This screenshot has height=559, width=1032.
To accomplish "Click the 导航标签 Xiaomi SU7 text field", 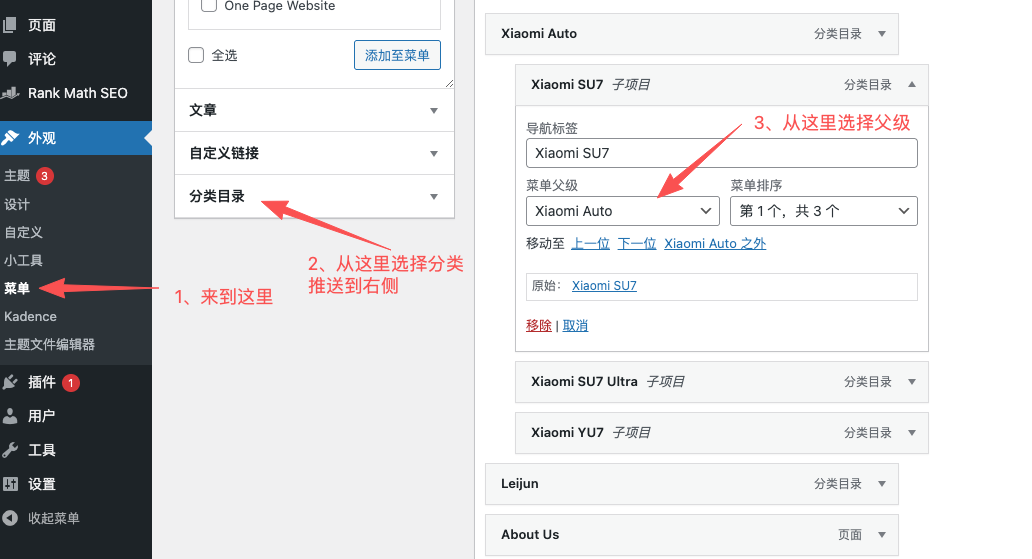I will coord(721,153).
